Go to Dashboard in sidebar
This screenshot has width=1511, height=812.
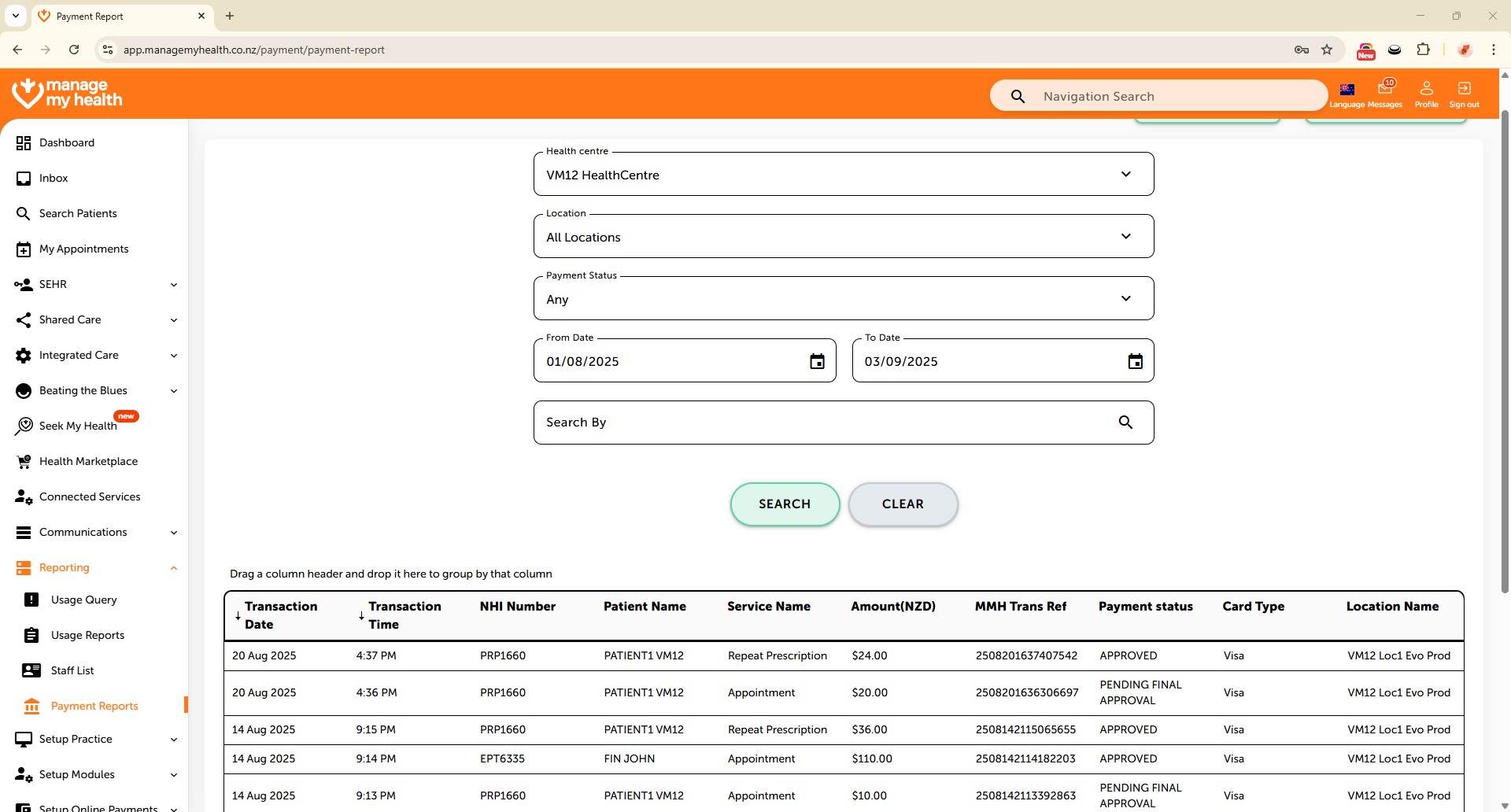click(x=67, y=142)
